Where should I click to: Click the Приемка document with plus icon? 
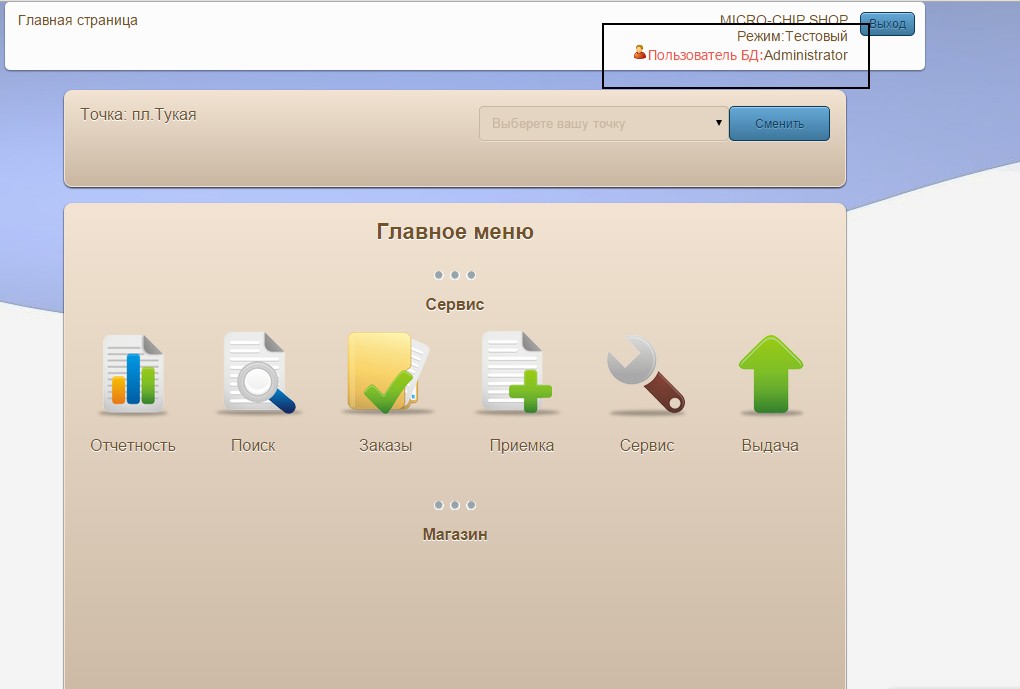click(516, 374)
